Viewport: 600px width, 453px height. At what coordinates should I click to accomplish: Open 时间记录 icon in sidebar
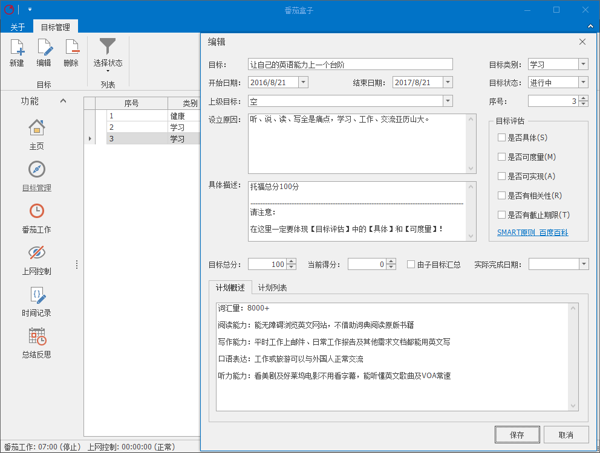[36, 296]
